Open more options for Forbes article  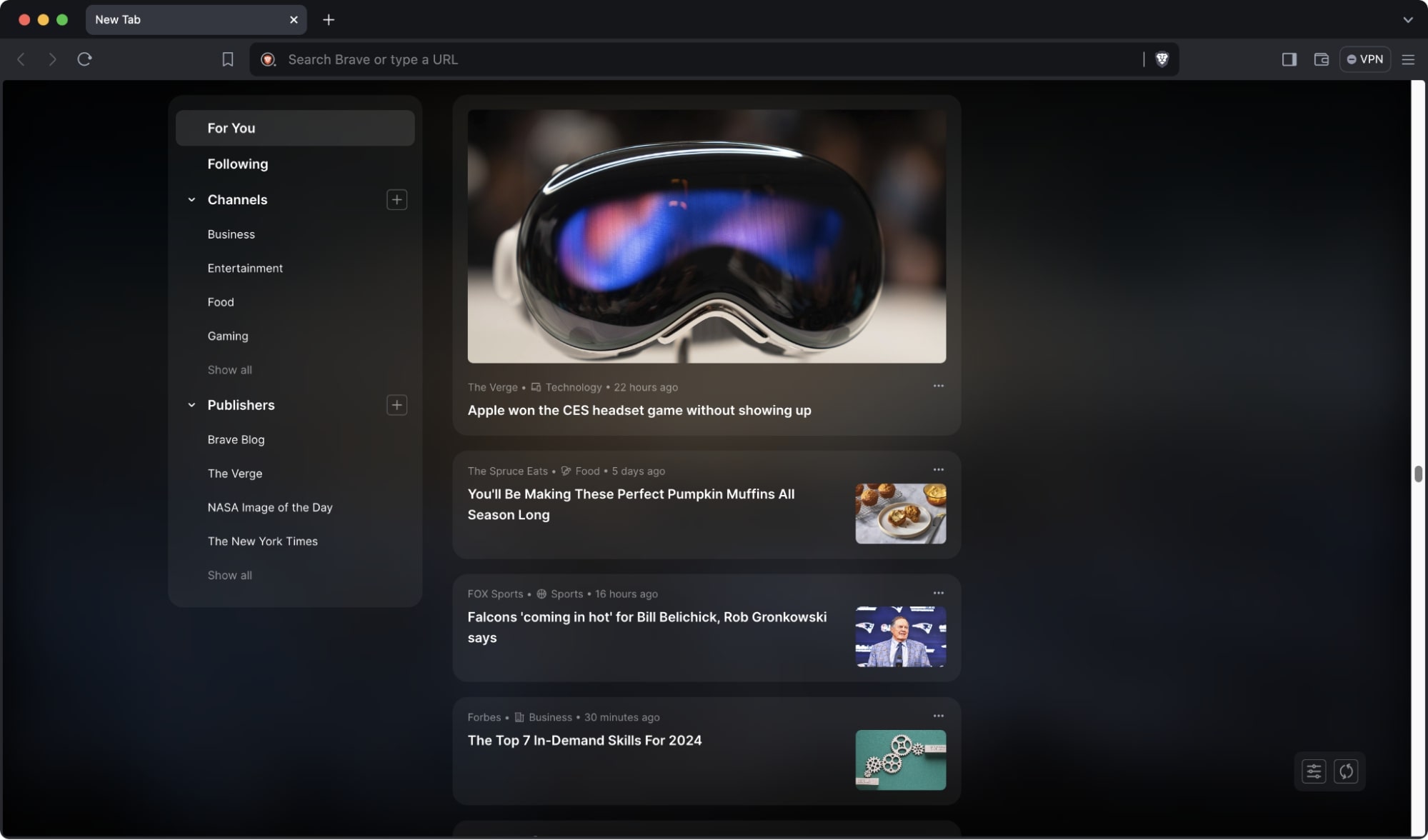click(x=938, y=716)
